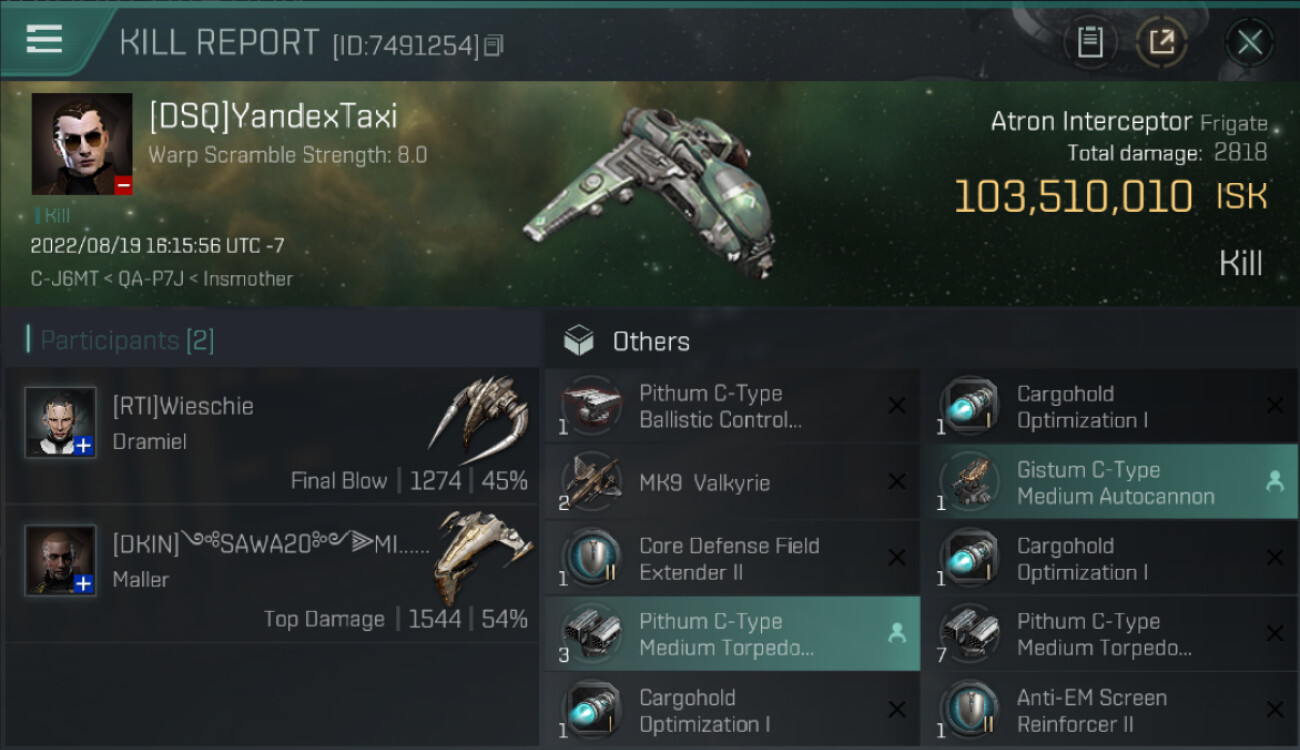1300x750 pixels.
Task: Select the Wieschie pilot portrait
Action: click(x=61, y=422)
